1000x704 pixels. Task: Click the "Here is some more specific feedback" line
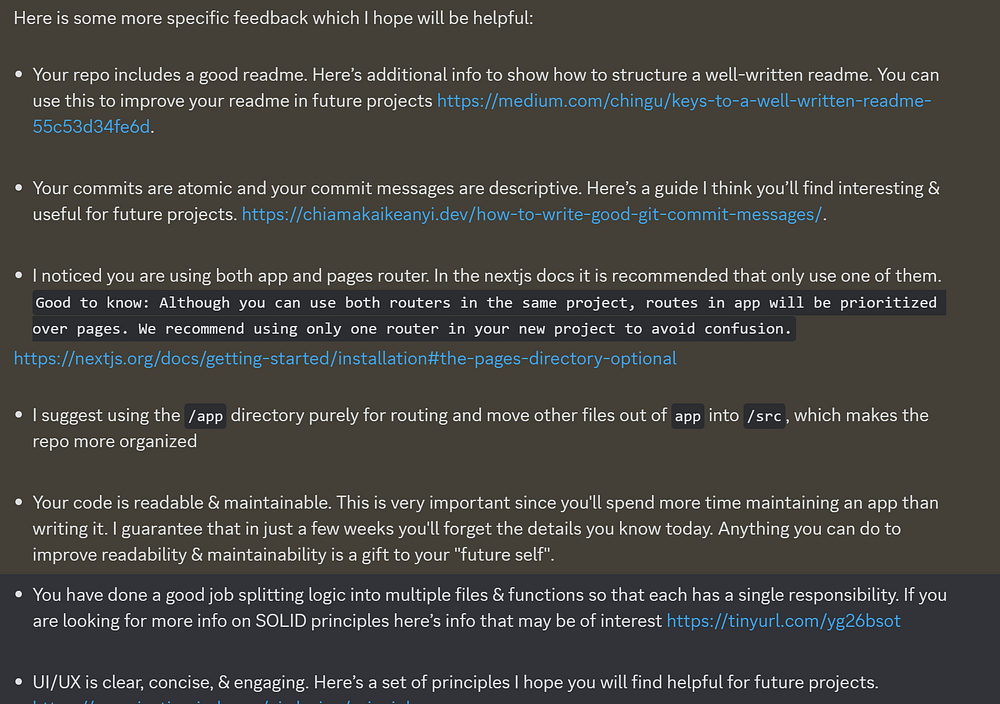(x=273, y=18)
